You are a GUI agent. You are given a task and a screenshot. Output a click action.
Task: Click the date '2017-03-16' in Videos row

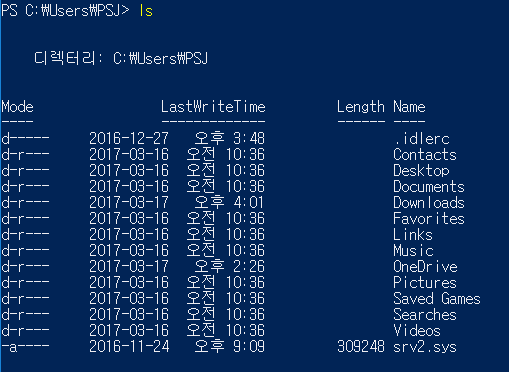pyautogui.click(x=129, y=331)
